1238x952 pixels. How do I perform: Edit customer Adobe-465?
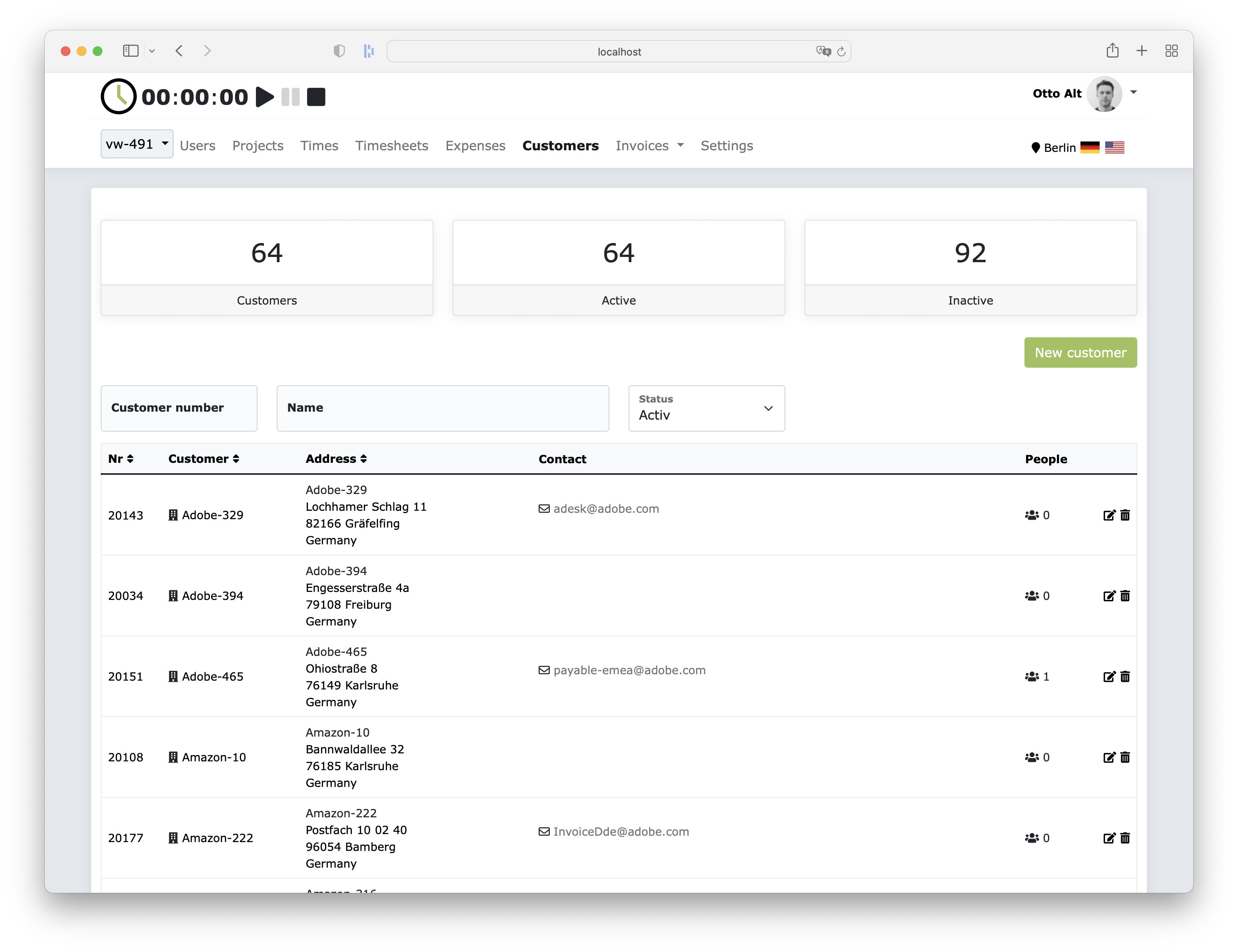click(1109, 677)
